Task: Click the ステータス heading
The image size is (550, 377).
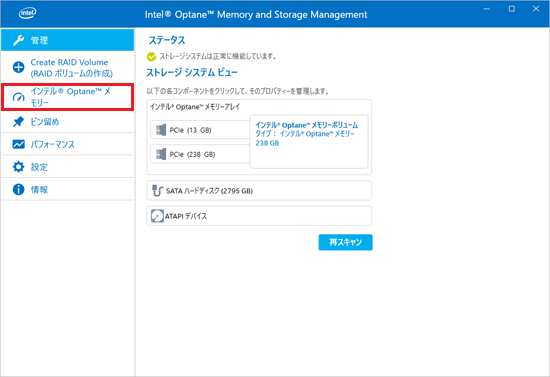Action: click(x=167, y=40)
